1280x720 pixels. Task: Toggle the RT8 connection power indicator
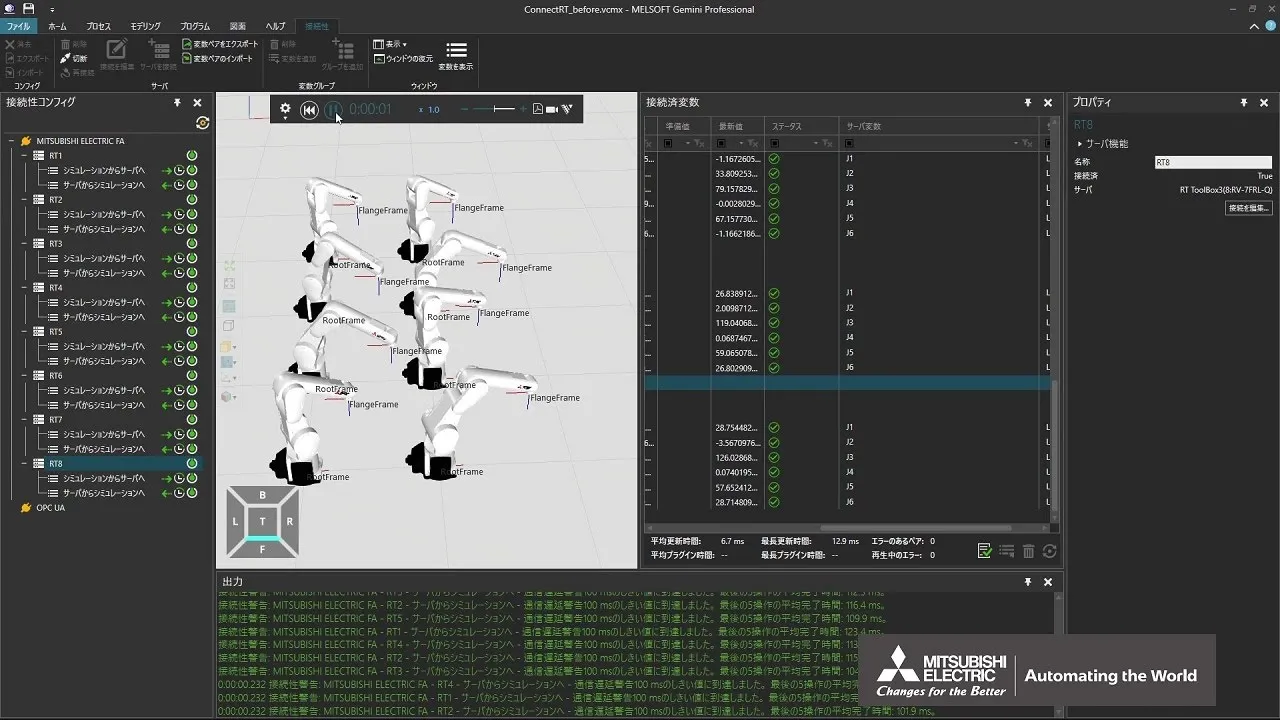click(192, 464)
